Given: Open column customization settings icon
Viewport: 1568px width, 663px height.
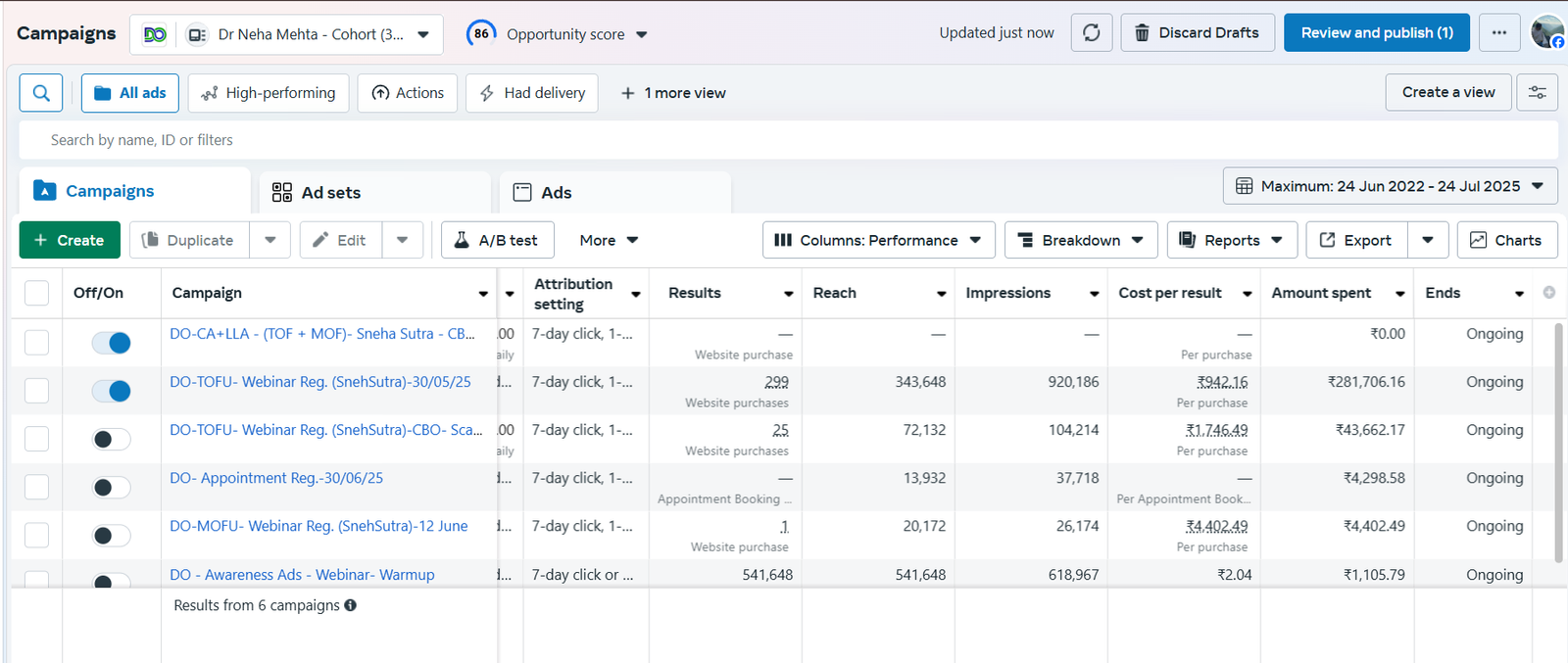Looking at the screenshot, I should coord(1537,93).
